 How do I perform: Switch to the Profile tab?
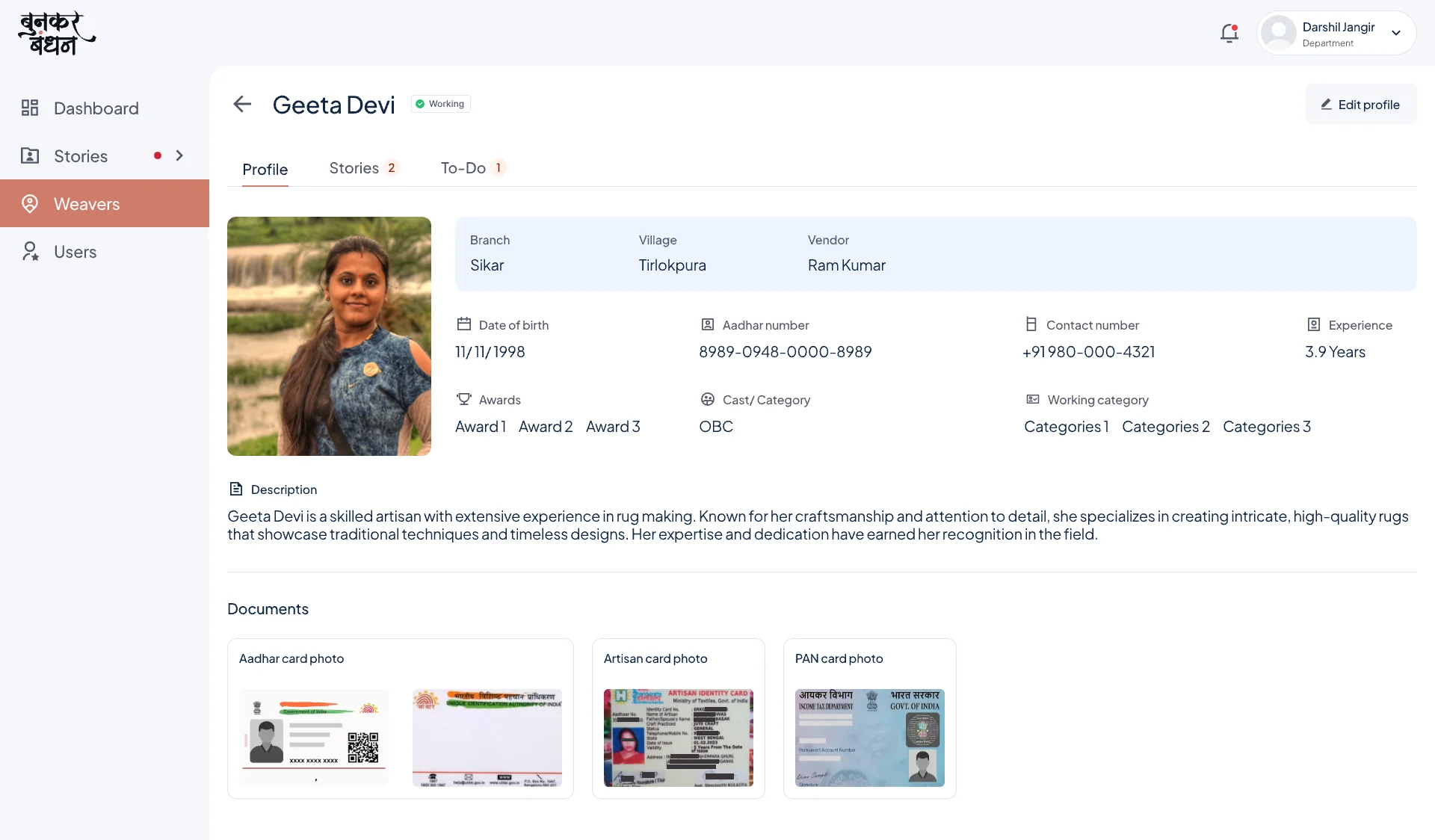(x=265, y=169)
